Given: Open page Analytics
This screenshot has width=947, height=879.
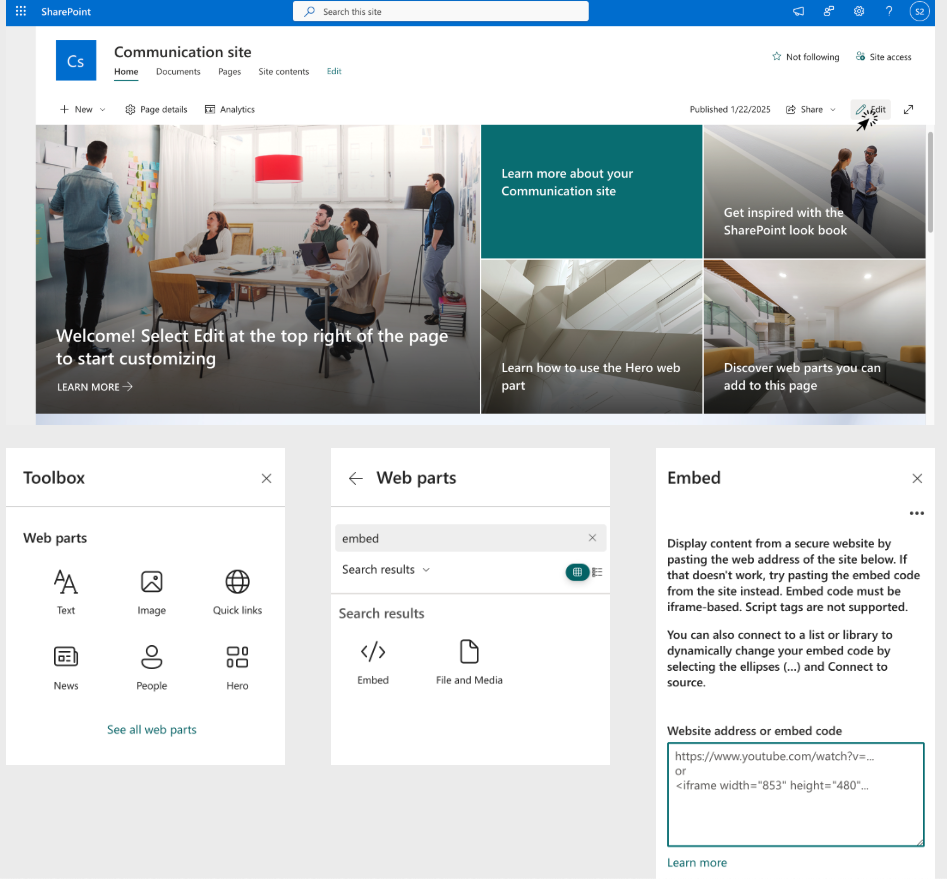Looking at the screenshot, I should [230, 109].
